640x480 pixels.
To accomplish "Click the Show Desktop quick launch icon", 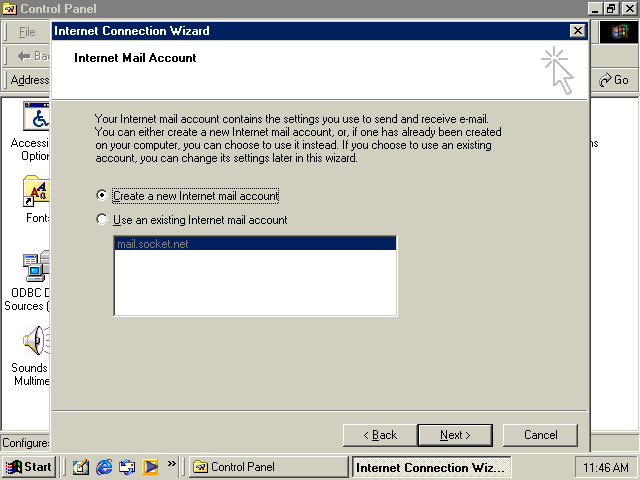I will point(81,467).
